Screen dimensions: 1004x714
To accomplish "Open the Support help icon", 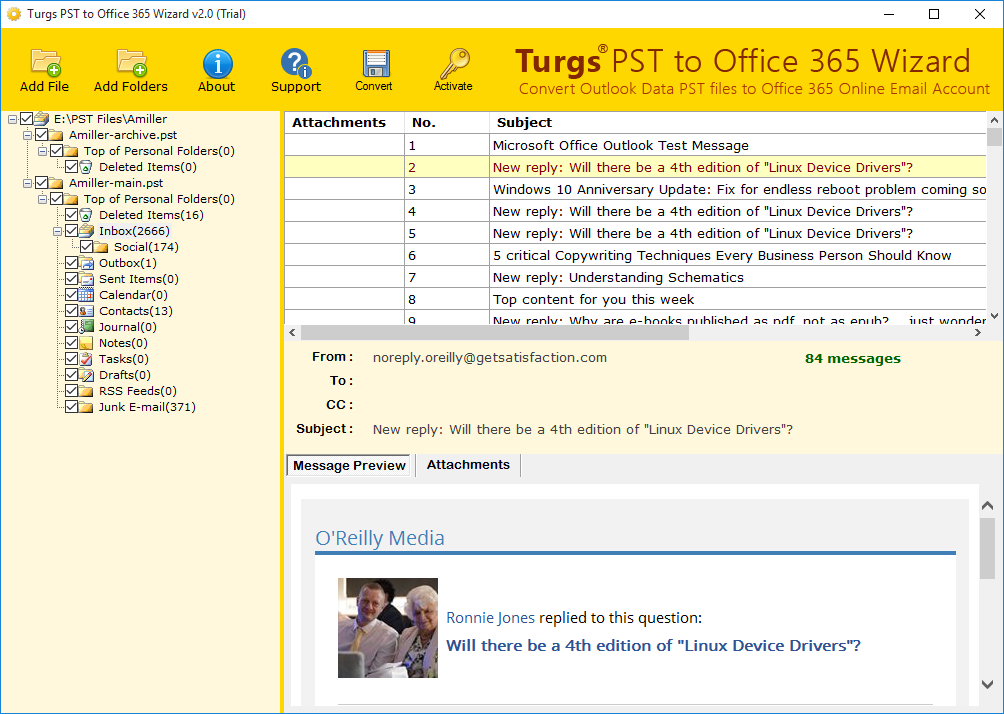I will pos(296,63).
